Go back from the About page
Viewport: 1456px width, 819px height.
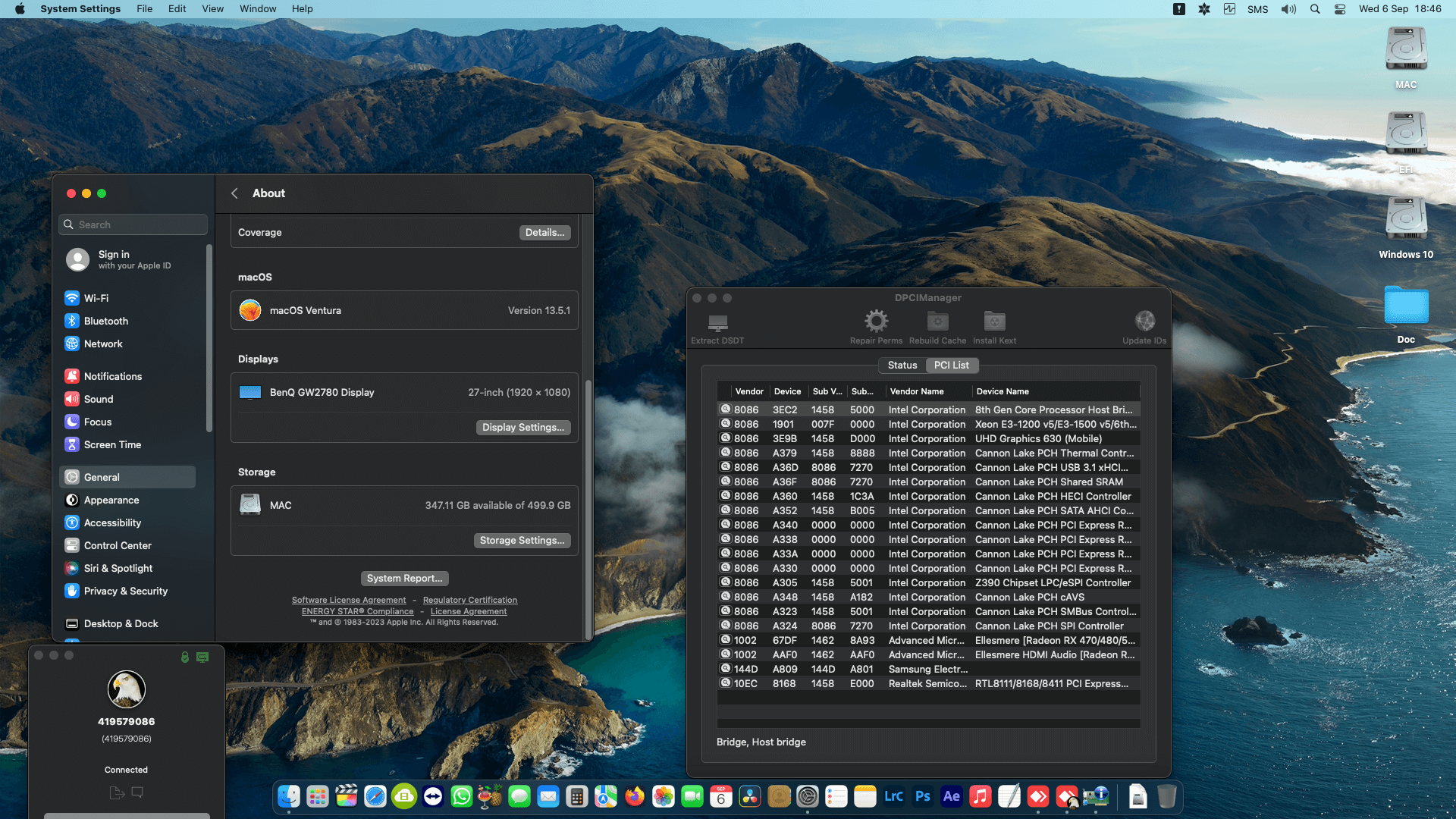(235, 193)
